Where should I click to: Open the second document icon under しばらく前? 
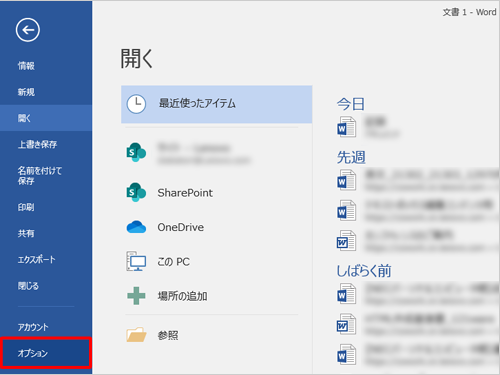click(346, 324)
